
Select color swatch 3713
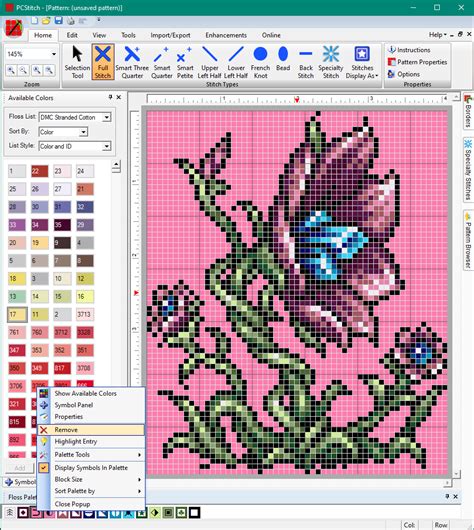pyautogui.click(x=85, y=314)
